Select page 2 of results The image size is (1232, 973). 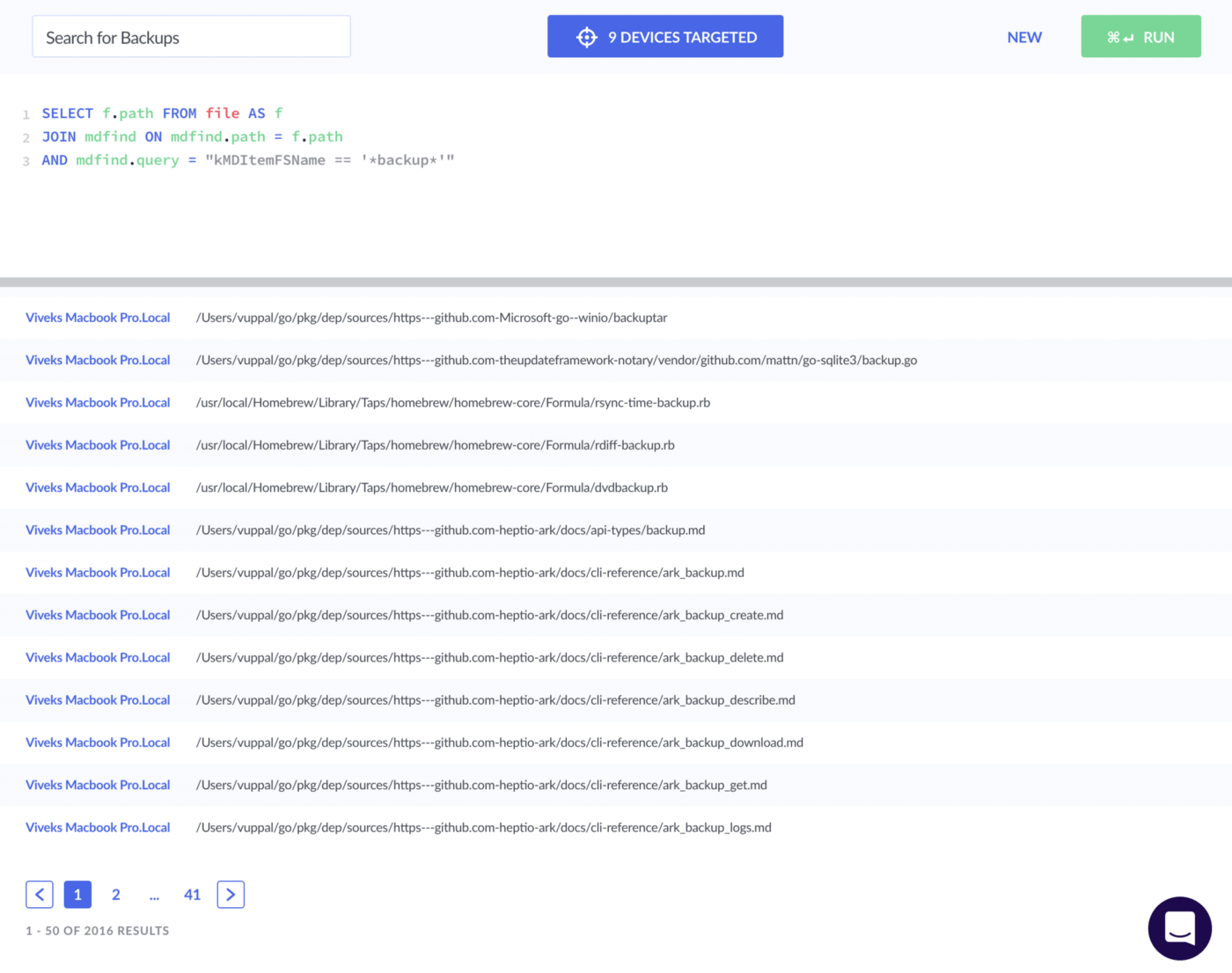[x=115, y=894]
